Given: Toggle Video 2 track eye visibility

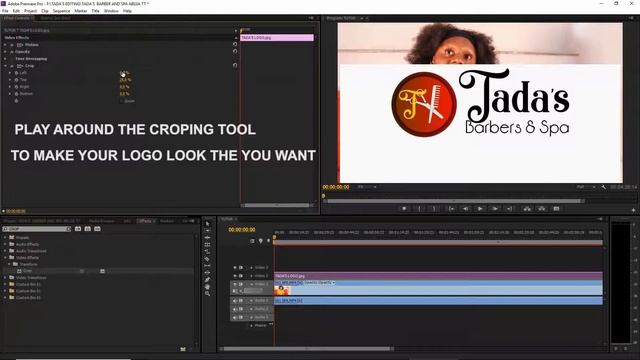Looking at the screenshot, I should tap(235, 276).
